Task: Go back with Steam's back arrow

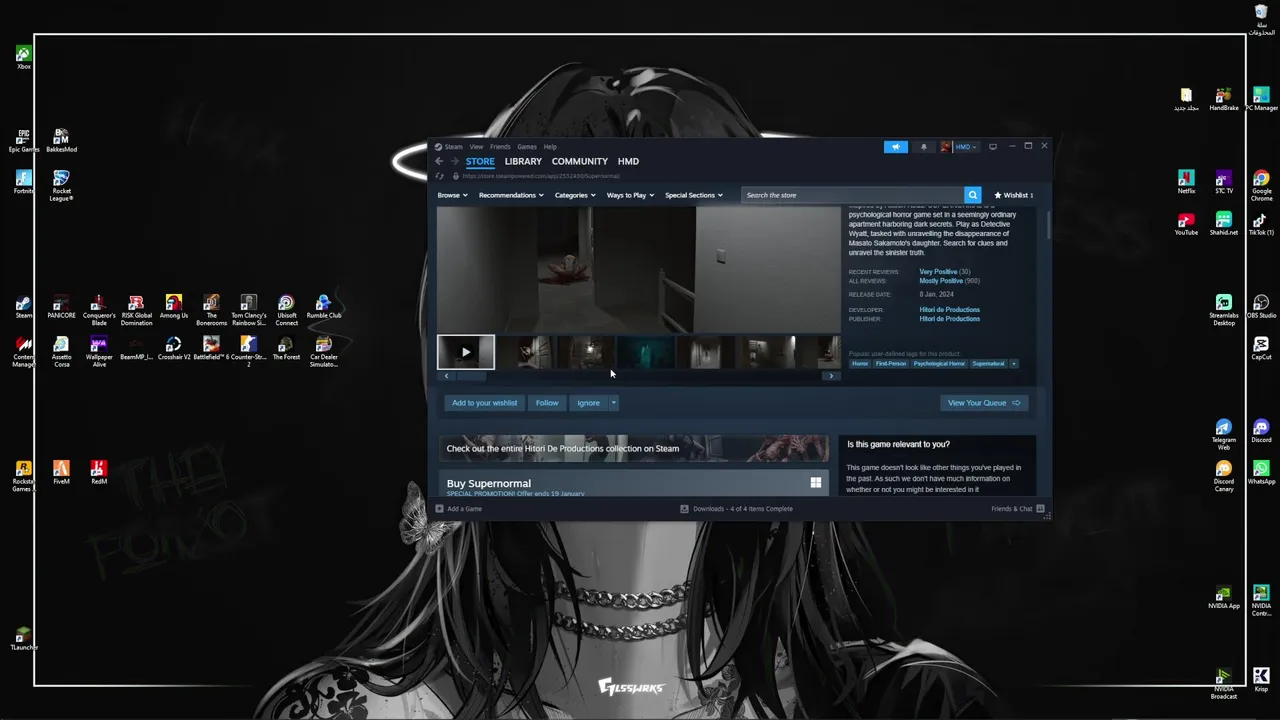Action: (438, 161)
